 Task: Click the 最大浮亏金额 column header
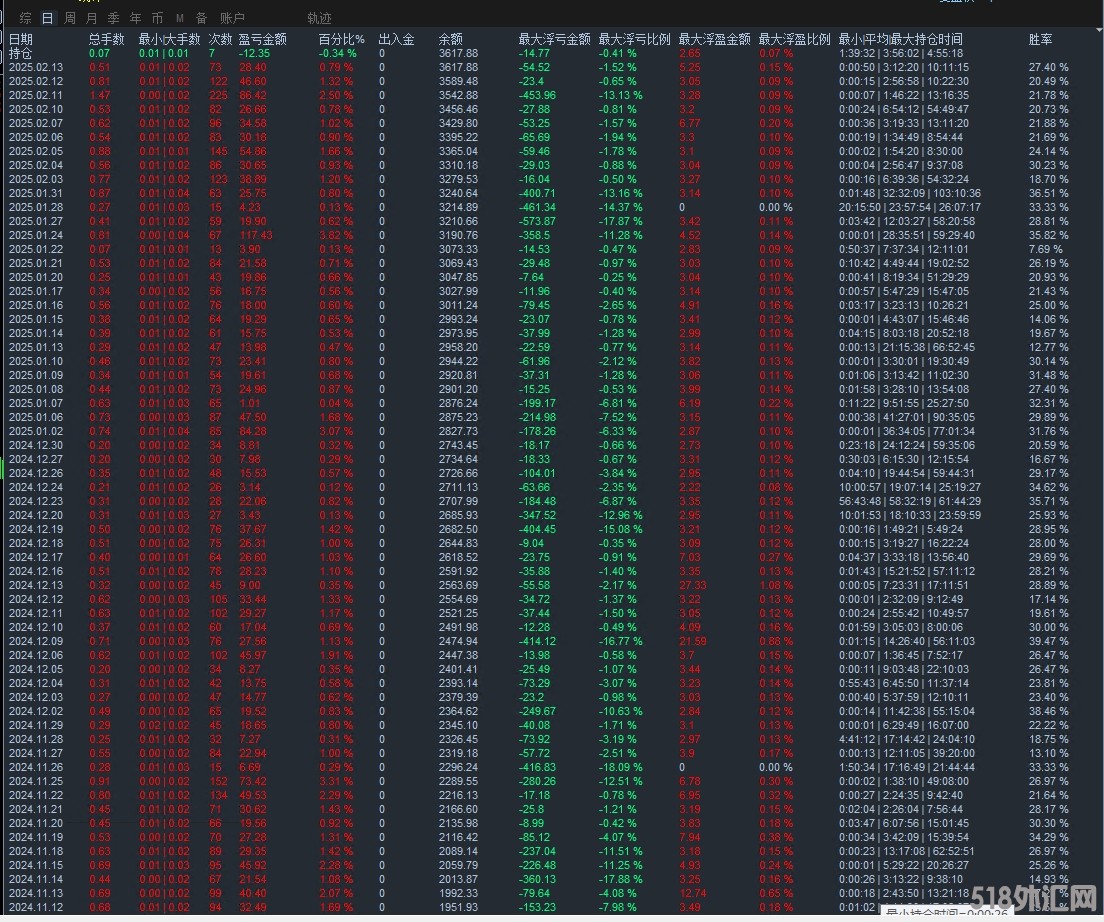point(555,39)
